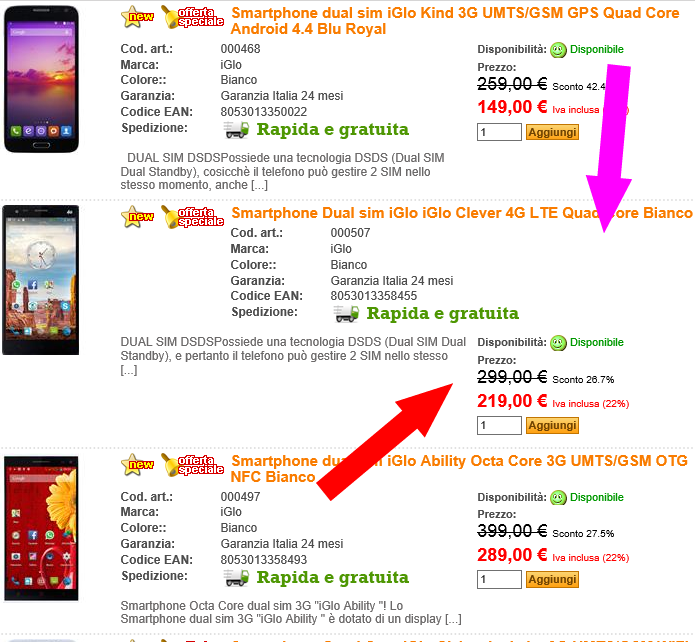This screenshot has height=642, width=695.
Task: Open iGlo Kind 3G Blu Royal product title
Action: [455, 21]
